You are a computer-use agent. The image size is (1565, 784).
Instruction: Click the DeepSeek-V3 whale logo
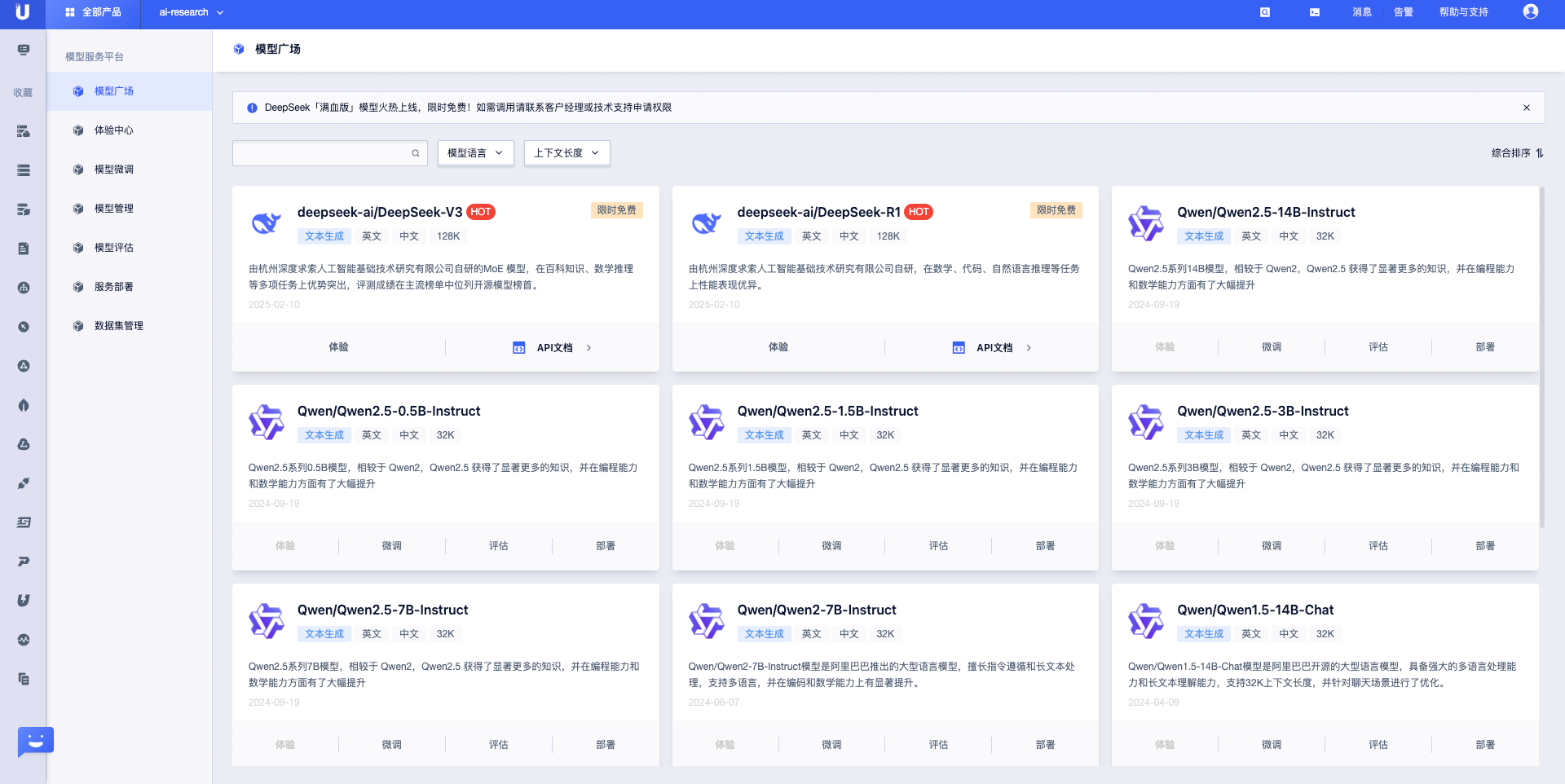266,222
